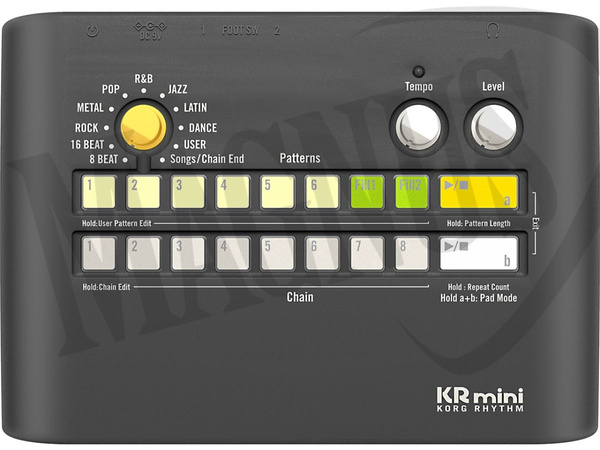Select Patterns pad 5

point(277,191)
